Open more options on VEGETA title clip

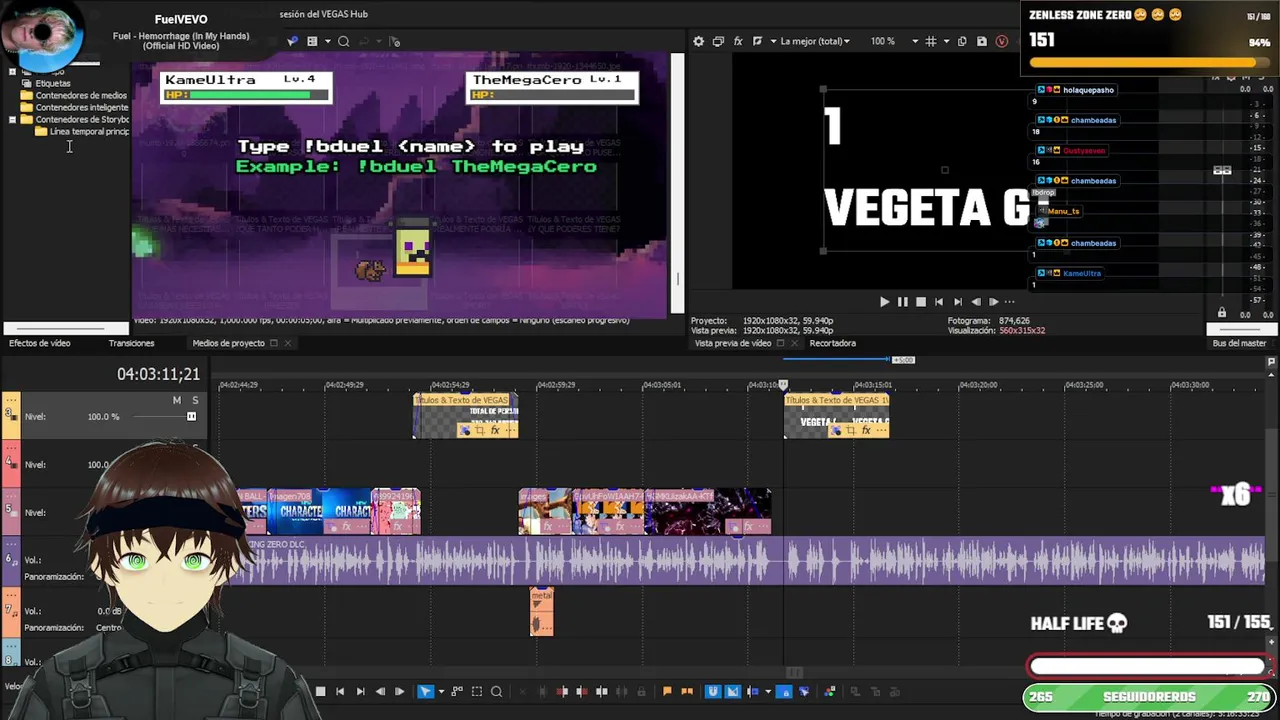[881, 430]
